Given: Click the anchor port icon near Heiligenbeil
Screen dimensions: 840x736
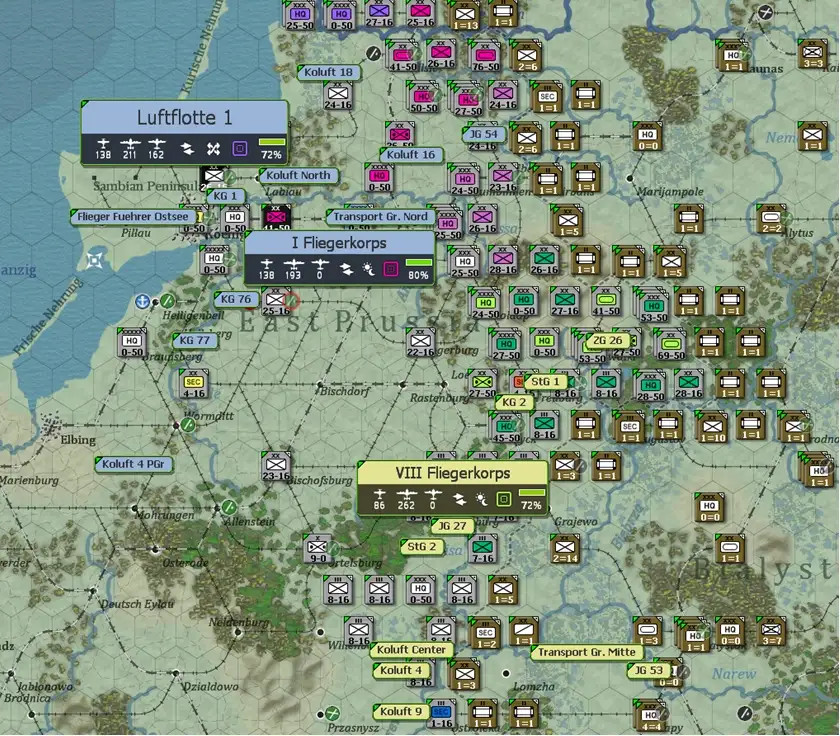Looking at the screenshot, I should tap(143, 301).
